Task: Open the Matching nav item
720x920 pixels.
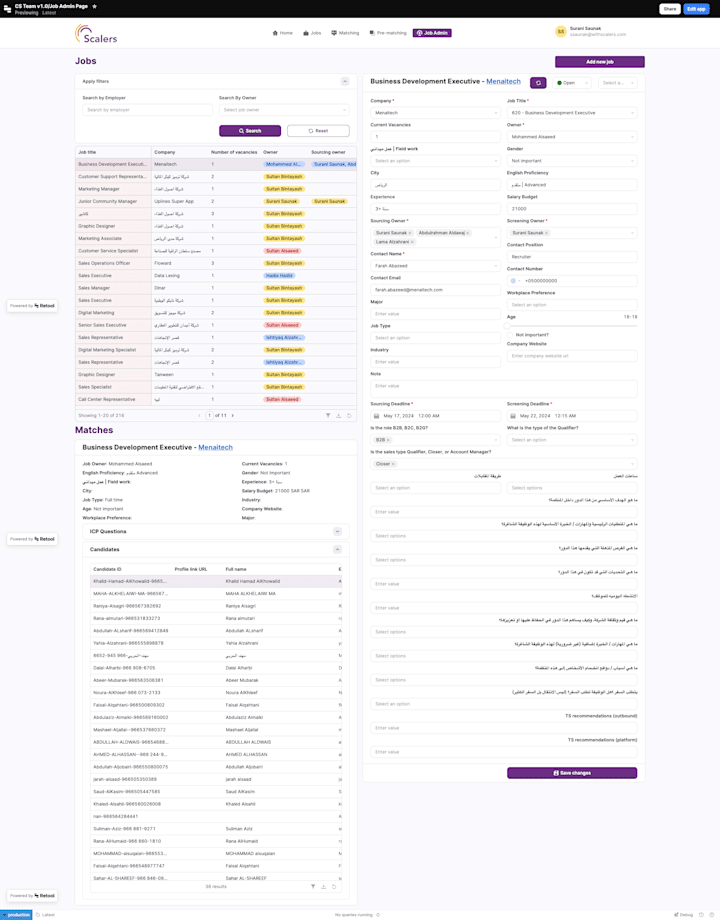Action: [x=345, y=33]
